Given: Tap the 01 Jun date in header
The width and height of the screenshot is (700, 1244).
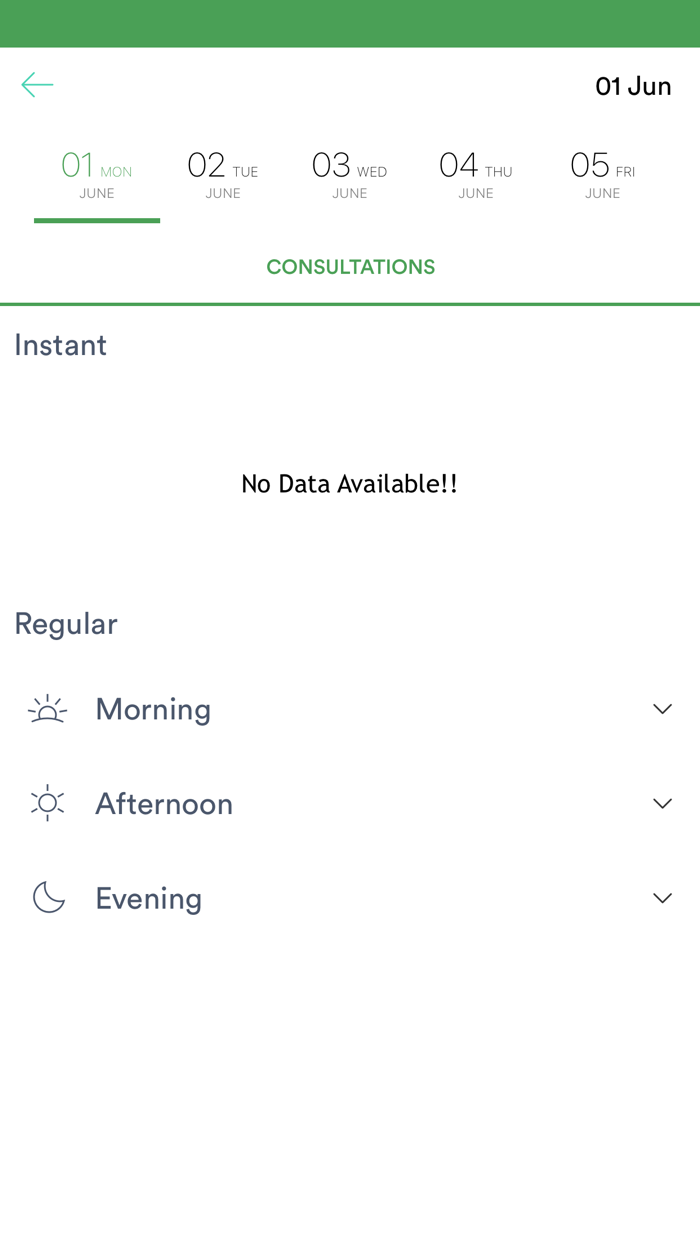Looking at the screenshot, I should pos(633,86).
